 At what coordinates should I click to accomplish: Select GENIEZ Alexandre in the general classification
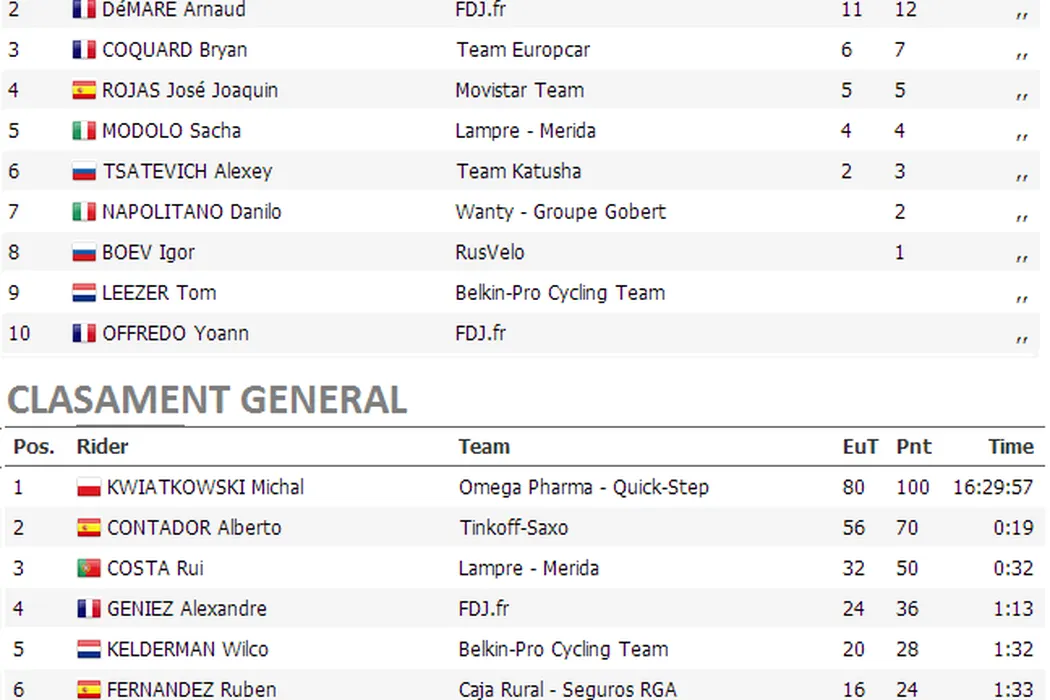click(186, 608)
